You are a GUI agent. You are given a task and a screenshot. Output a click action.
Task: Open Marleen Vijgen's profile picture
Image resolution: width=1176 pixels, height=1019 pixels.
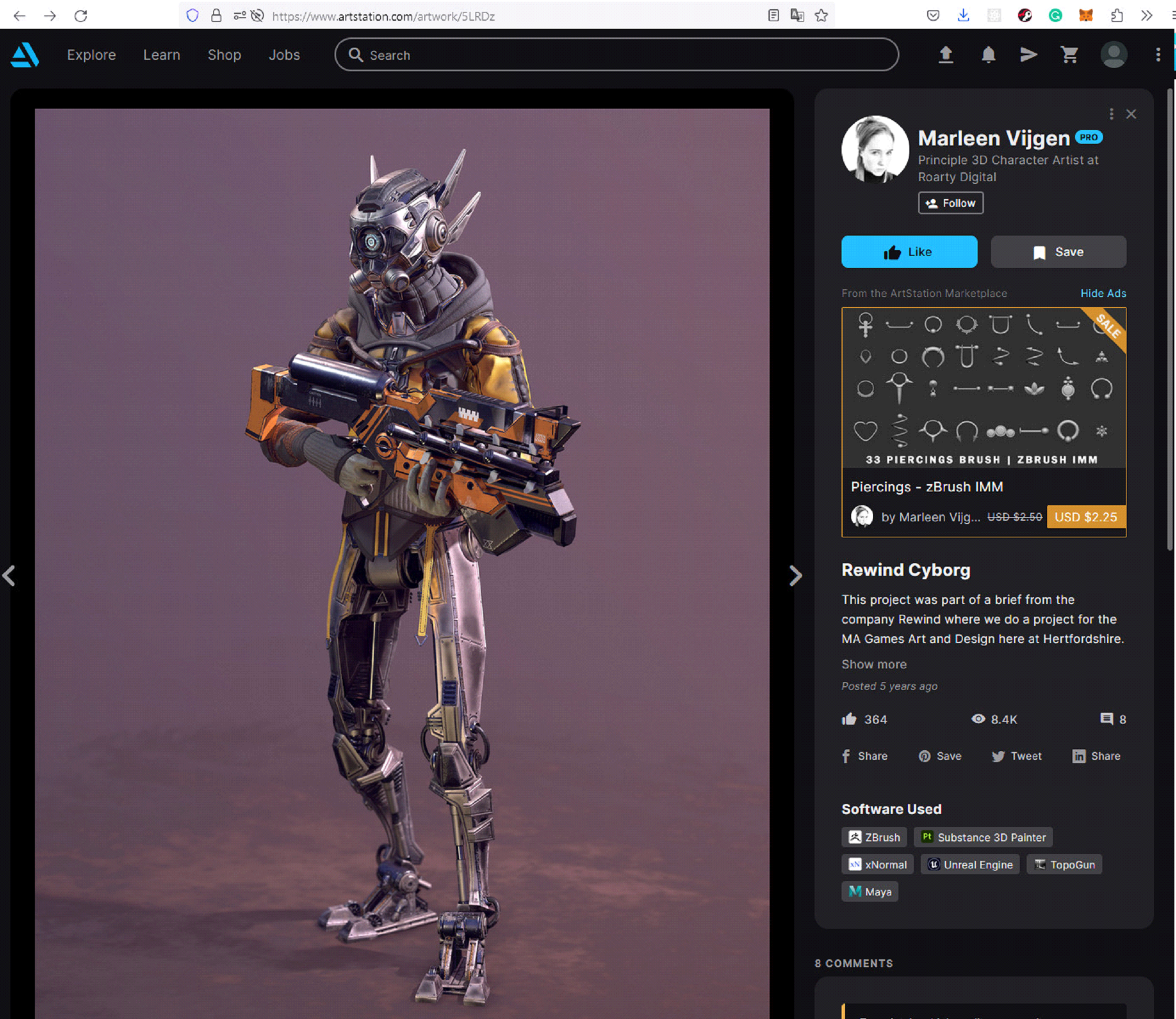pyautogui.click(x=875, y=149)
